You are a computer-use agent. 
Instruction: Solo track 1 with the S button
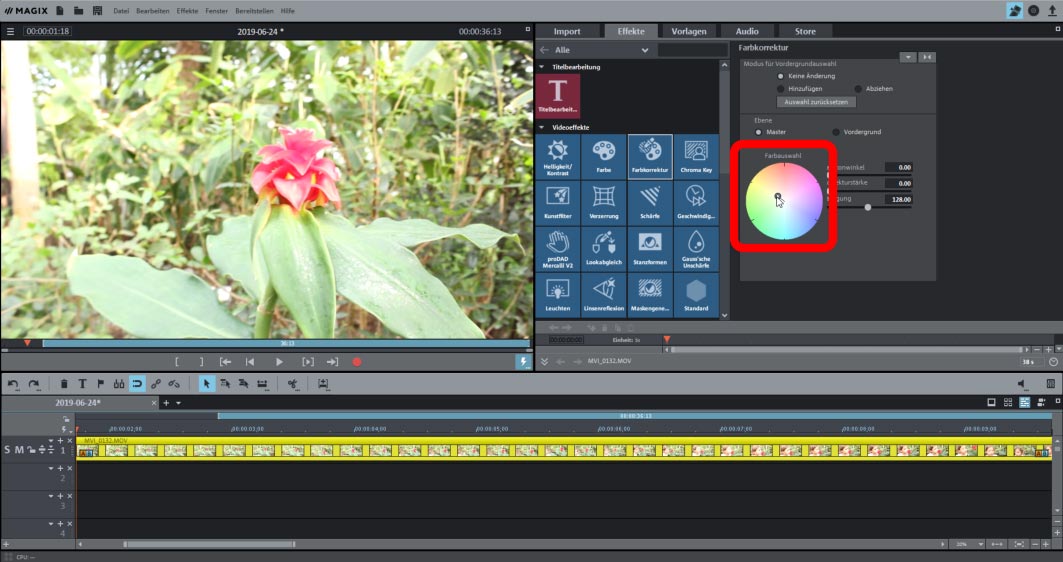tap(7, 449)
